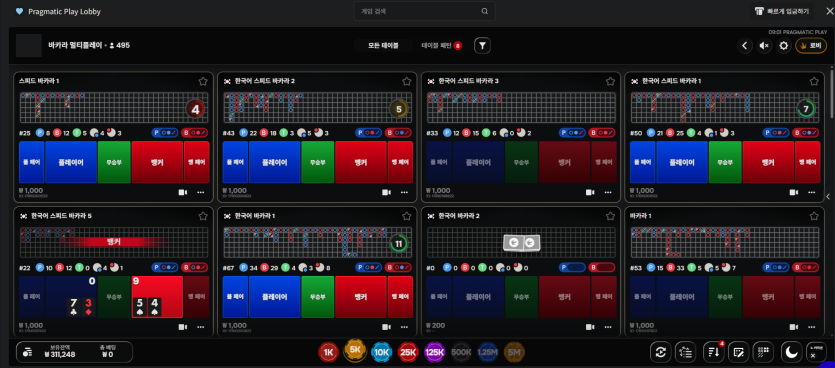
Task: Favorite the 한국어 바카라 1 table star
Action: click(407, 216)
